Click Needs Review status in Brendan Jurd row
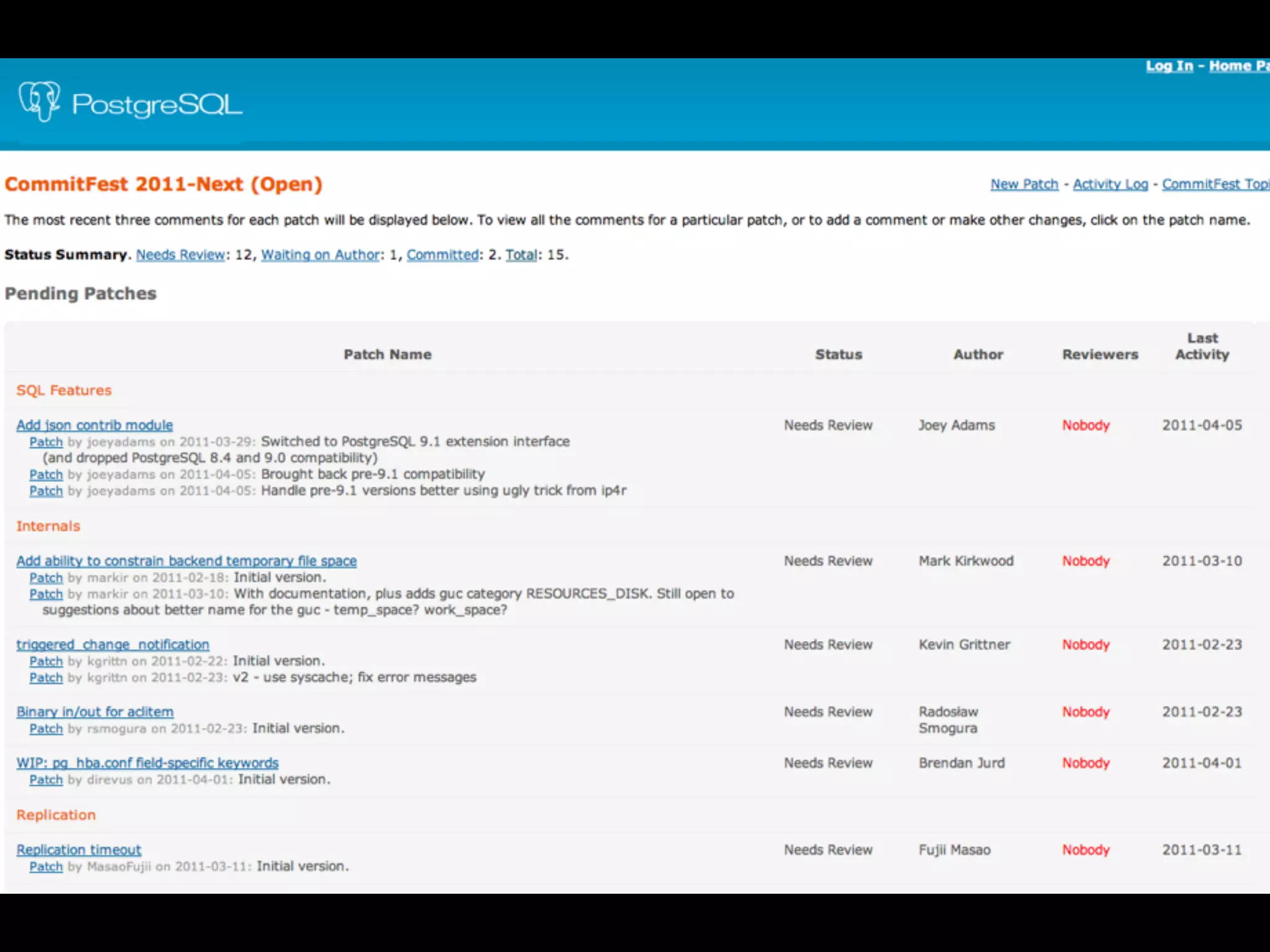 click(x=828, y=763)
